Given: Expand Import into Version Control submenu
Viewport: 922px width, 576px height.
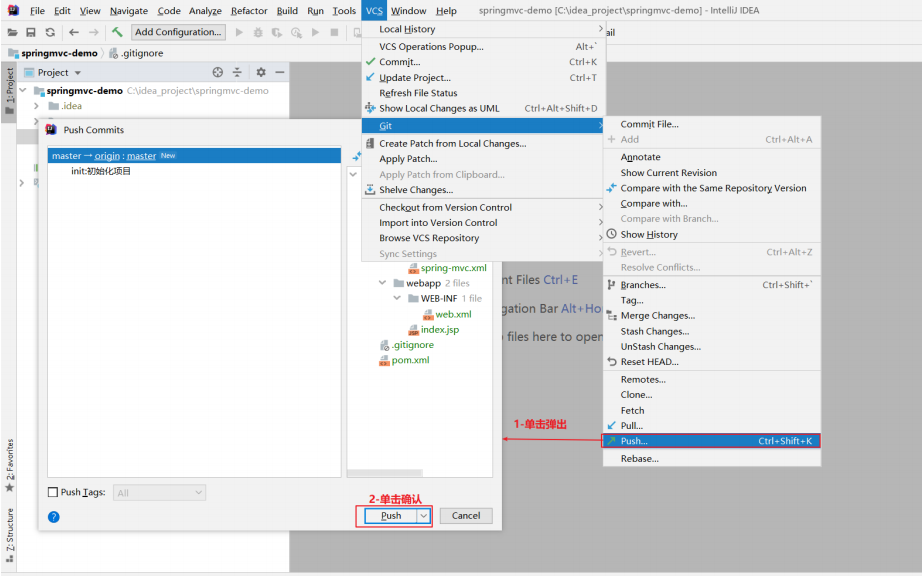Looking at the screenshot, I should [x=483, y=222].
